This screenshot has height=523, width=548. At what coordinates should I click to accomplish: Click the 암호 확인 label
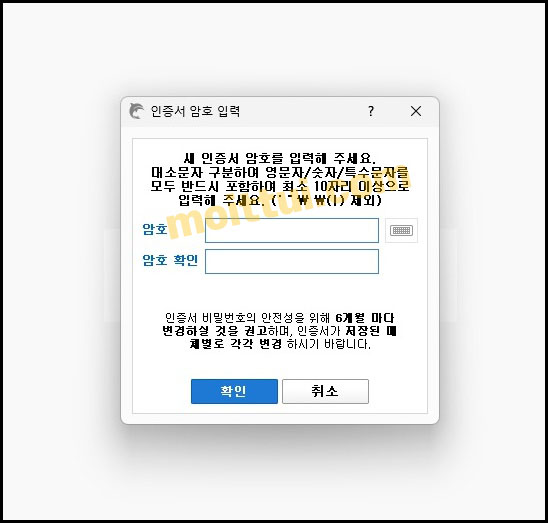point(170,260)
